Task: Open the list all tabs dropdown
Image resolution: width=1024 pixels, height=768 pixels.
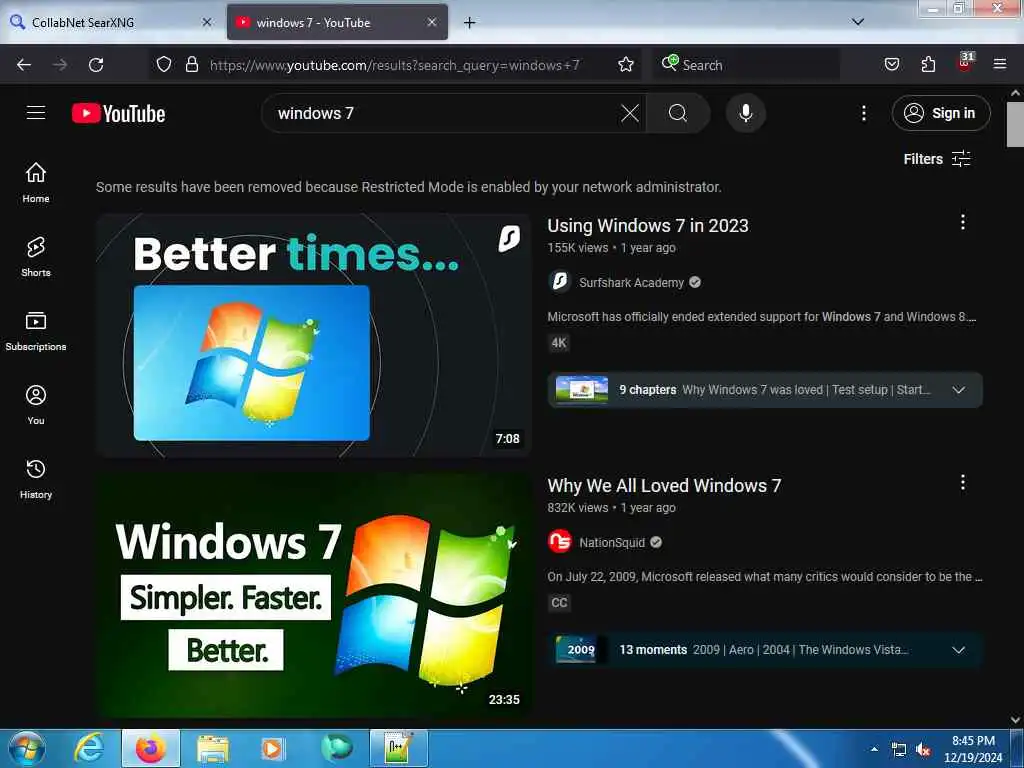Action: click(858, 22)
